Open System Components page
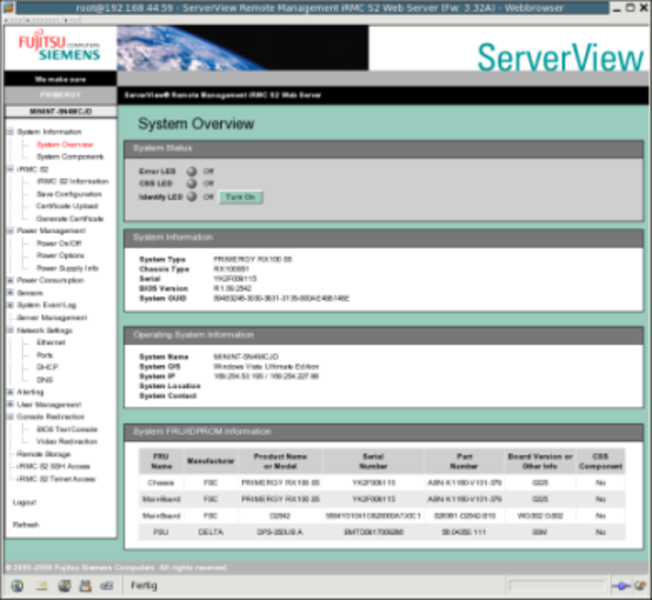652x600 pixels. pyautogui.click(x=70, y=157)
